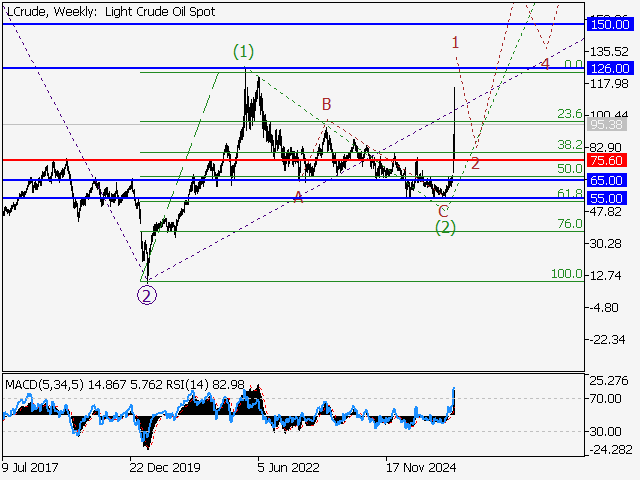Click the 55.00 blue price label

click(x=607, y=198)
